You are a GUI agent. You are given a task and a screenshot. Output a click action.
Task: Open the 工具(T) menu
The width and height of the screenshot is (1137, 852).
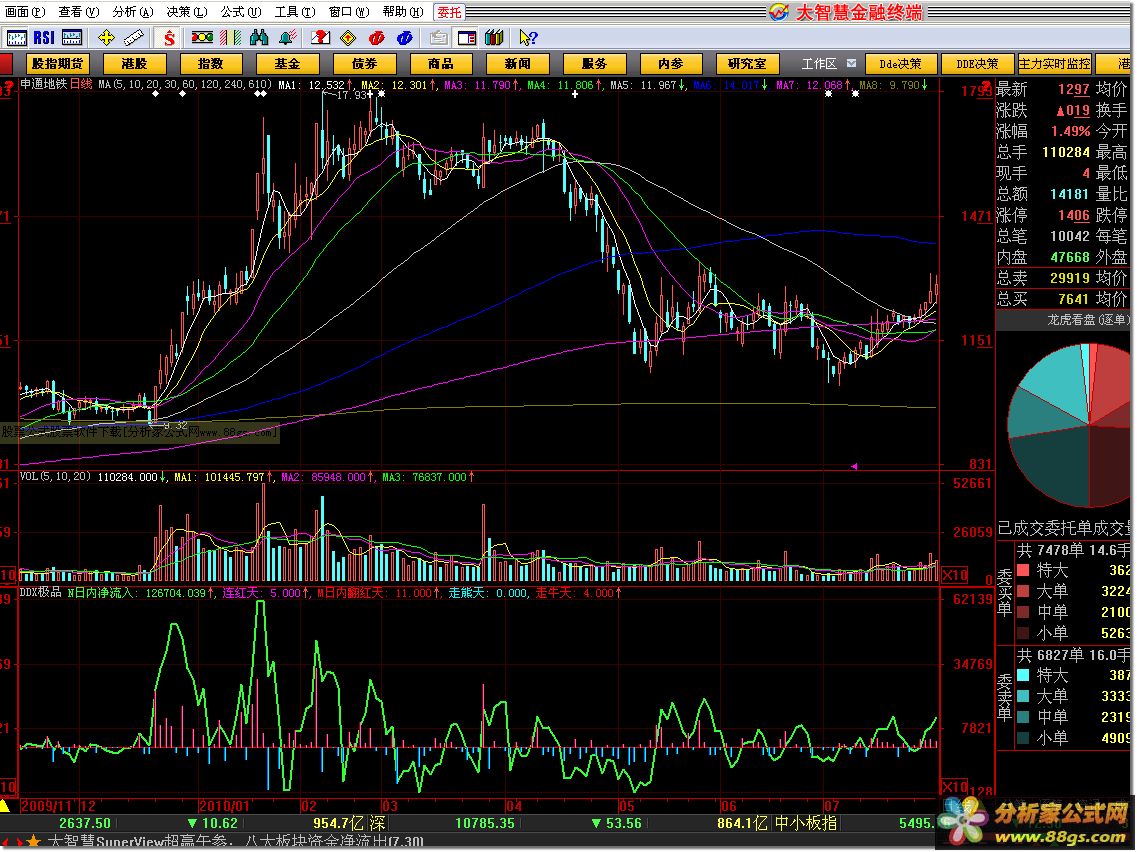[294, 12]
